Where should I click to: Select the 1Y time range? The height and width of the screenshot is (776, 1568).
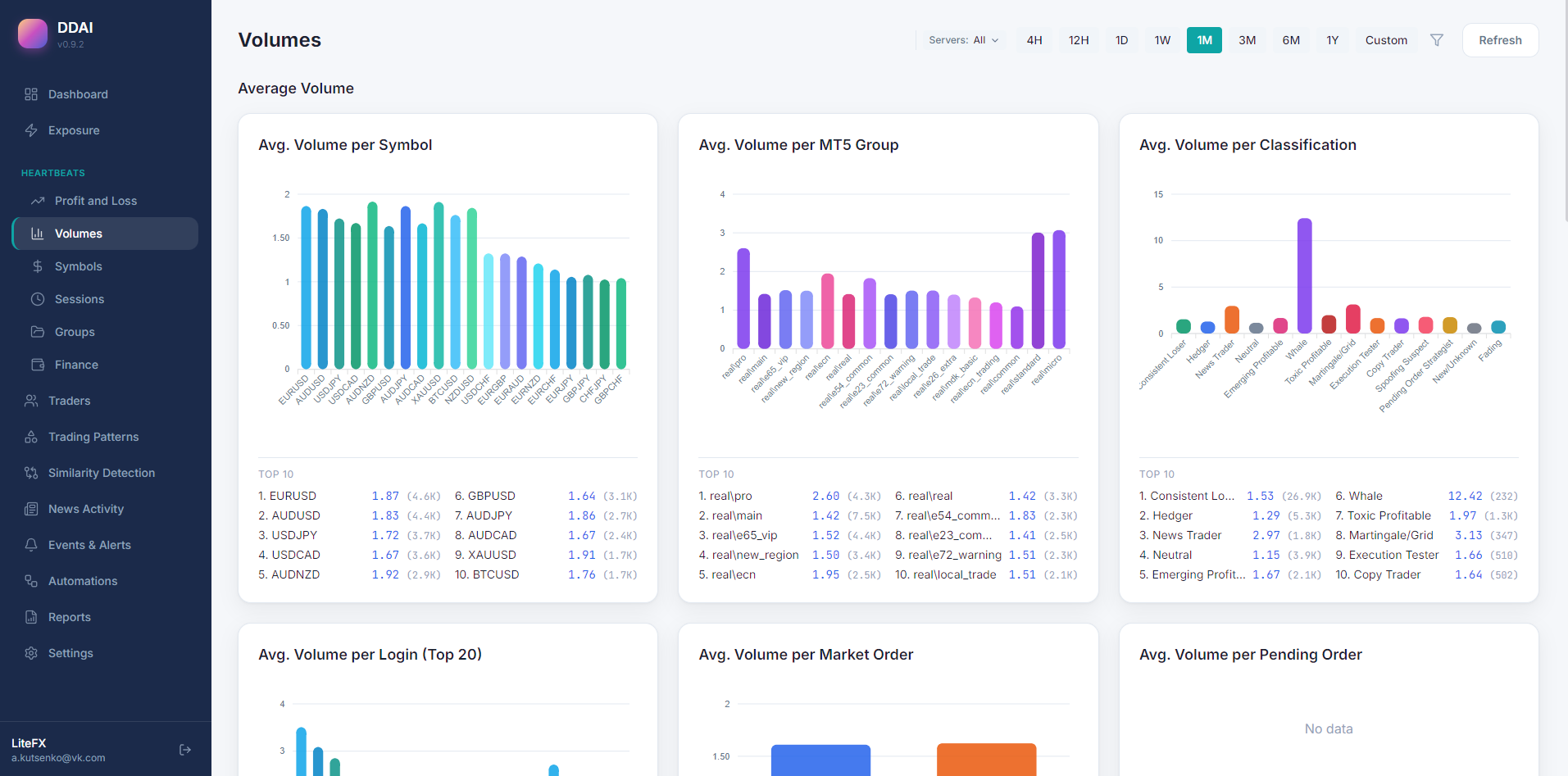pos(1333,40)
